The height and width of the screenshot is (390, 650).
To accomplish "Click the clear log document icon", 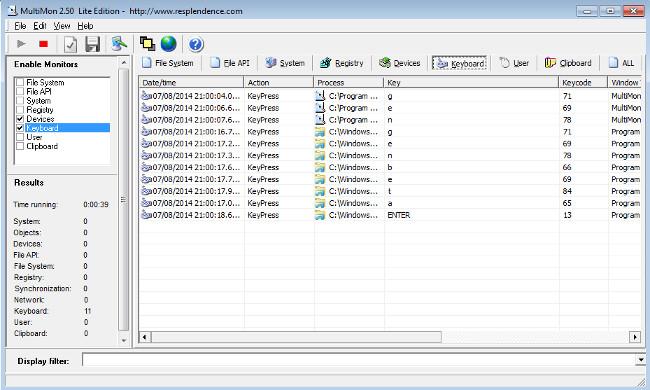I will 70,44.
